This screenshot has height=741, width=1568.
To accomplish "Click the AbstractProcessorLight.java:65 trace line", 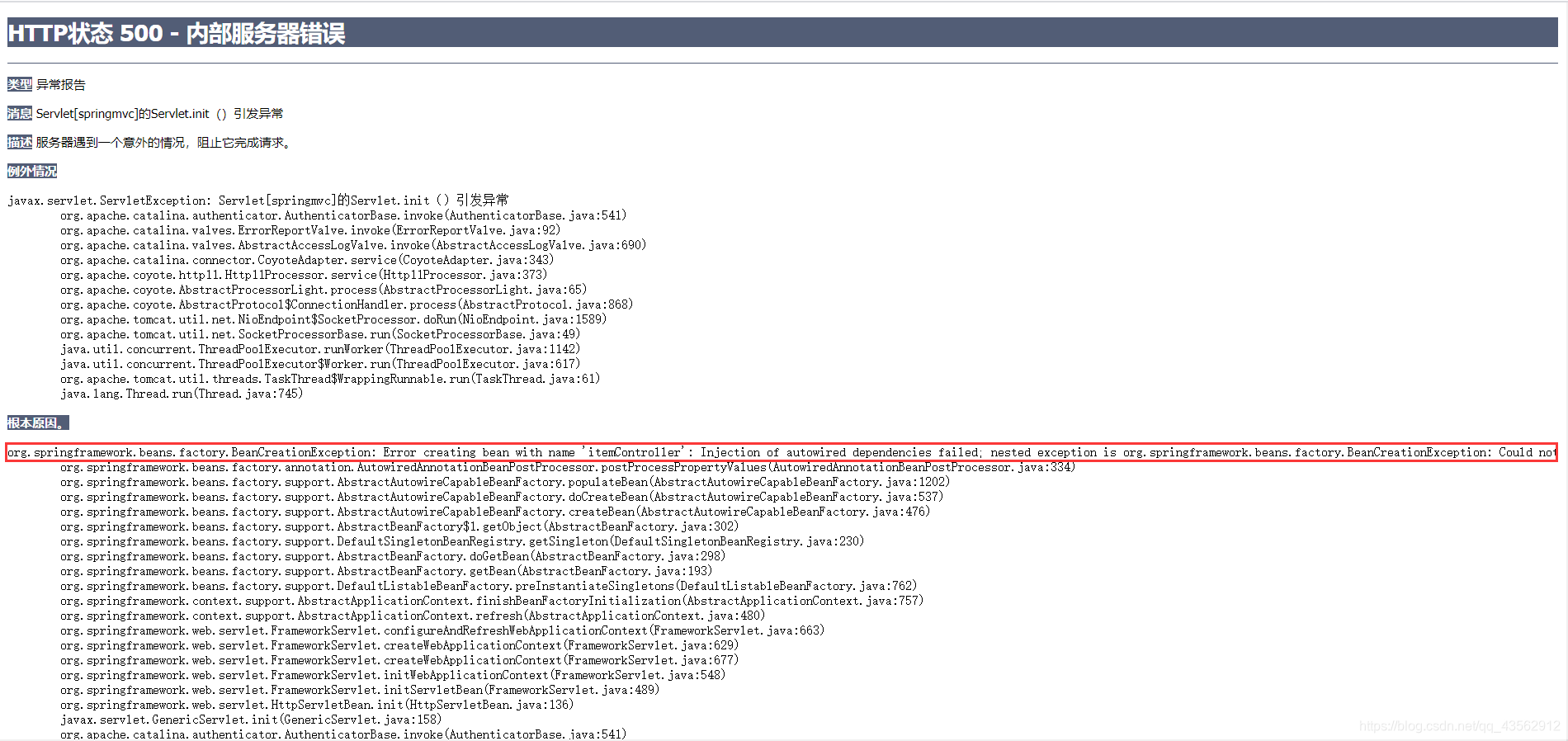I will pyautogui.click(x=324, y=290).
